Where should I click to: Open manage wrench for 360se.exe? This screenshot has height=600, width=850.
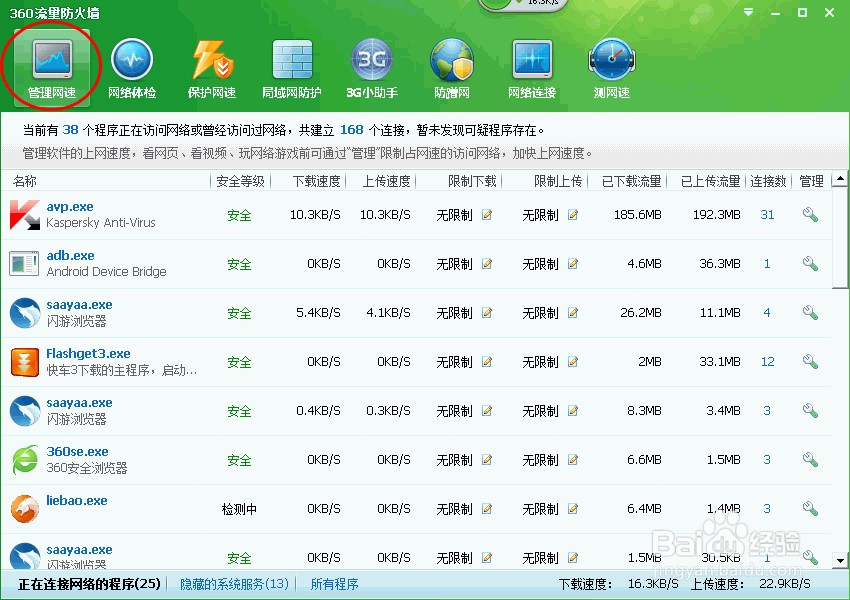click(810, 460)
